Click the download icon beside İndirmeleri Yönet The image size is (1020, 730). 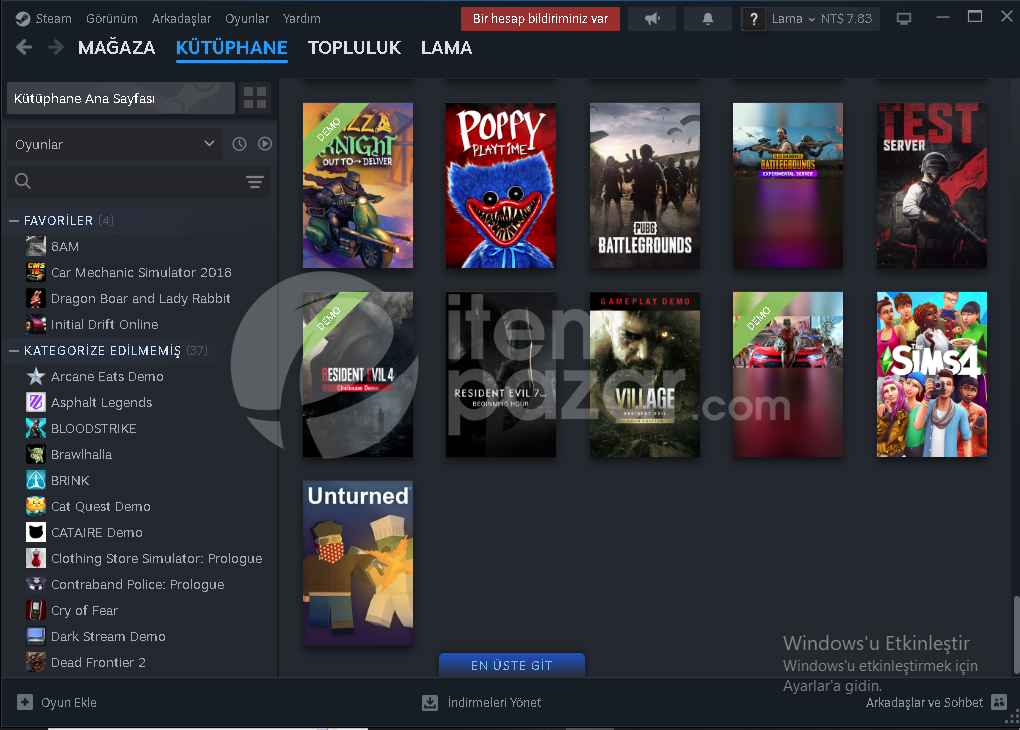click(x=430, y=703)
